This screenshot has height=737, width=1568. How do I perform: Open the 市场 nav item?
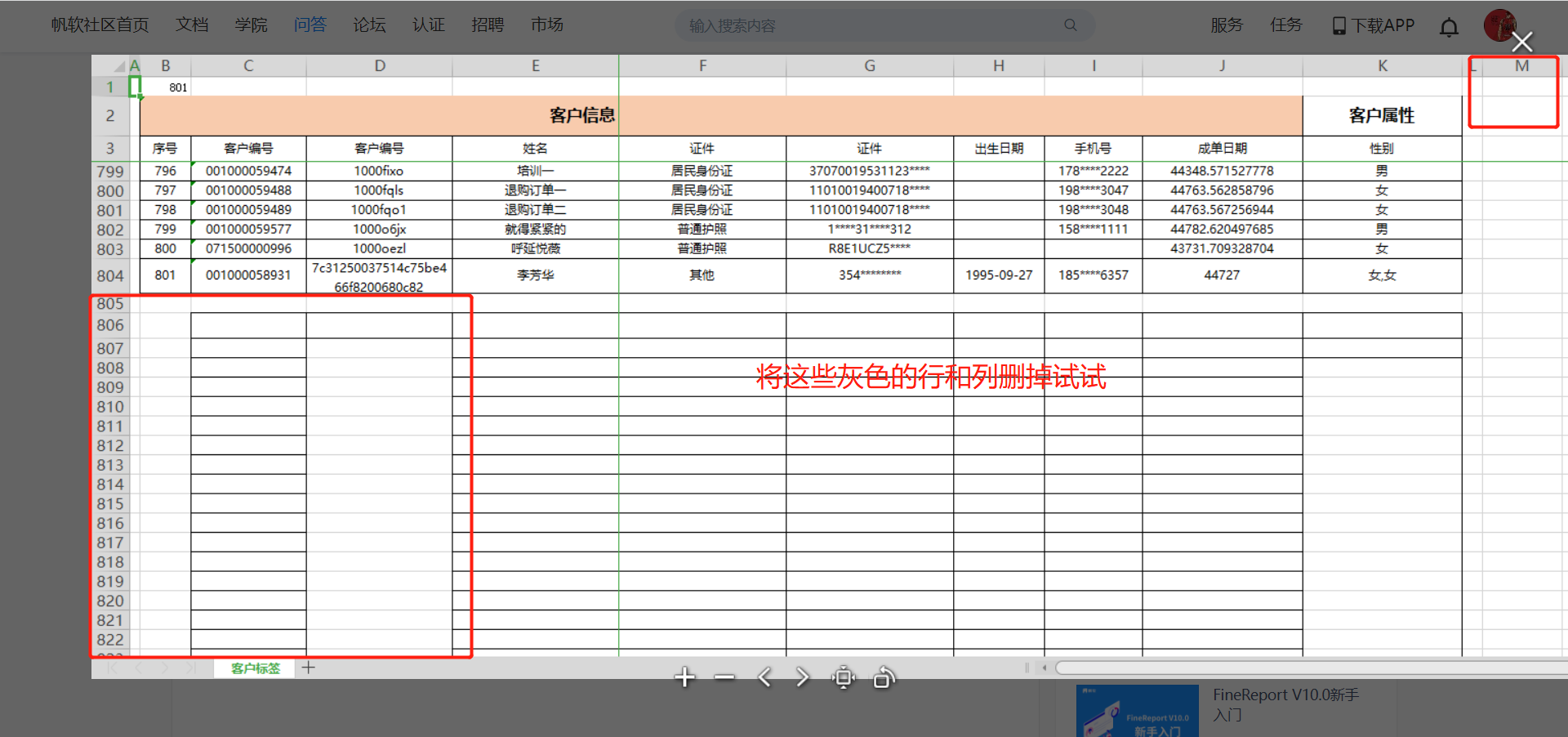[x=547, y=25]
